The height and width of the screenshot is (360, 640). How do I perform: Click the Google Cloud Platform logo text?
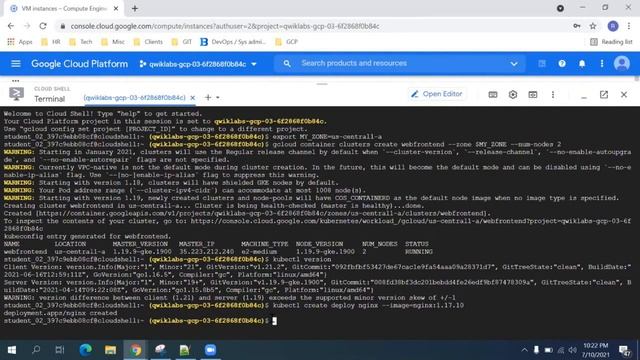[x=80, y=64]
